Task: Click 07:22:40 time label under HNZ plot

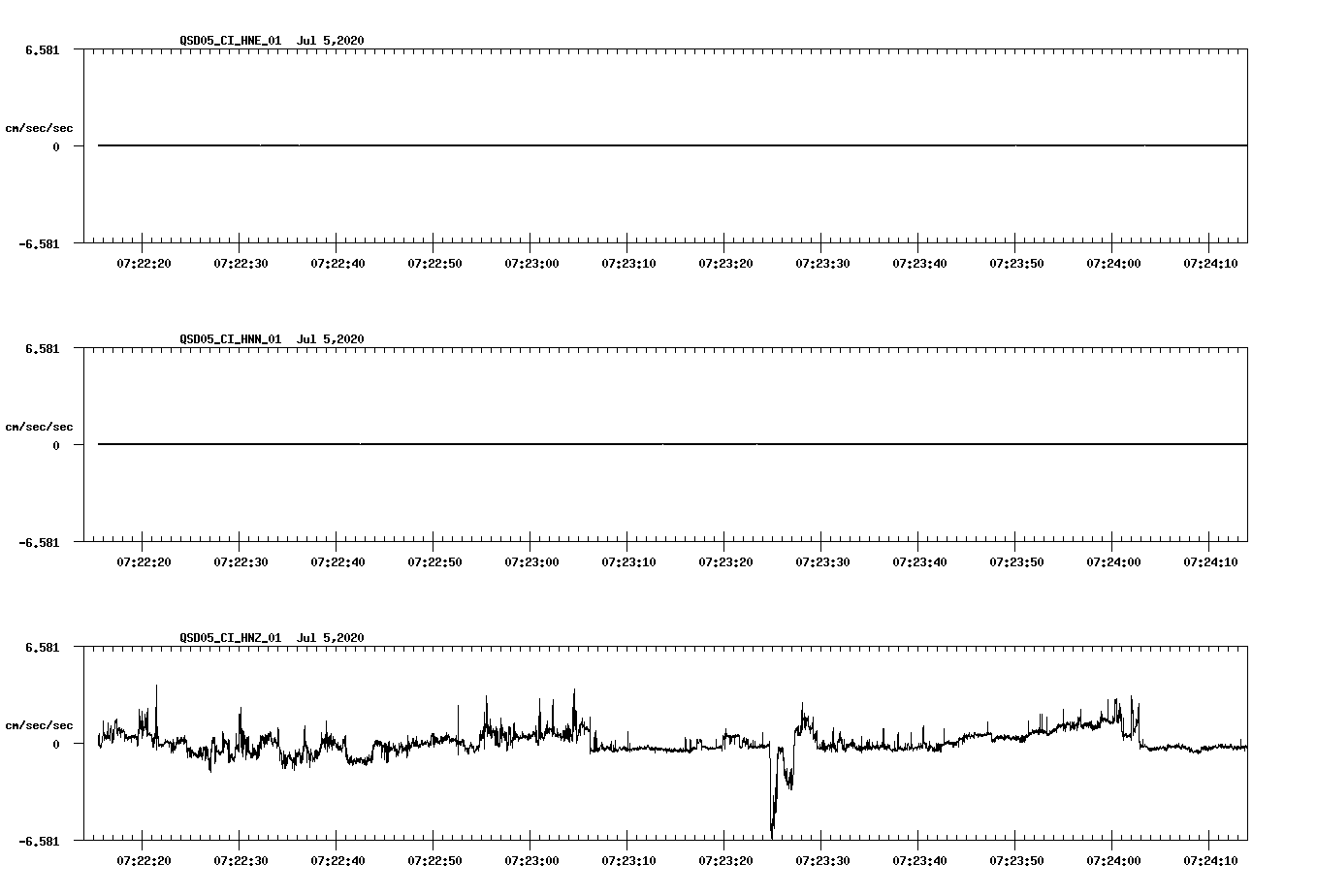Action: [x=337, y=860]
